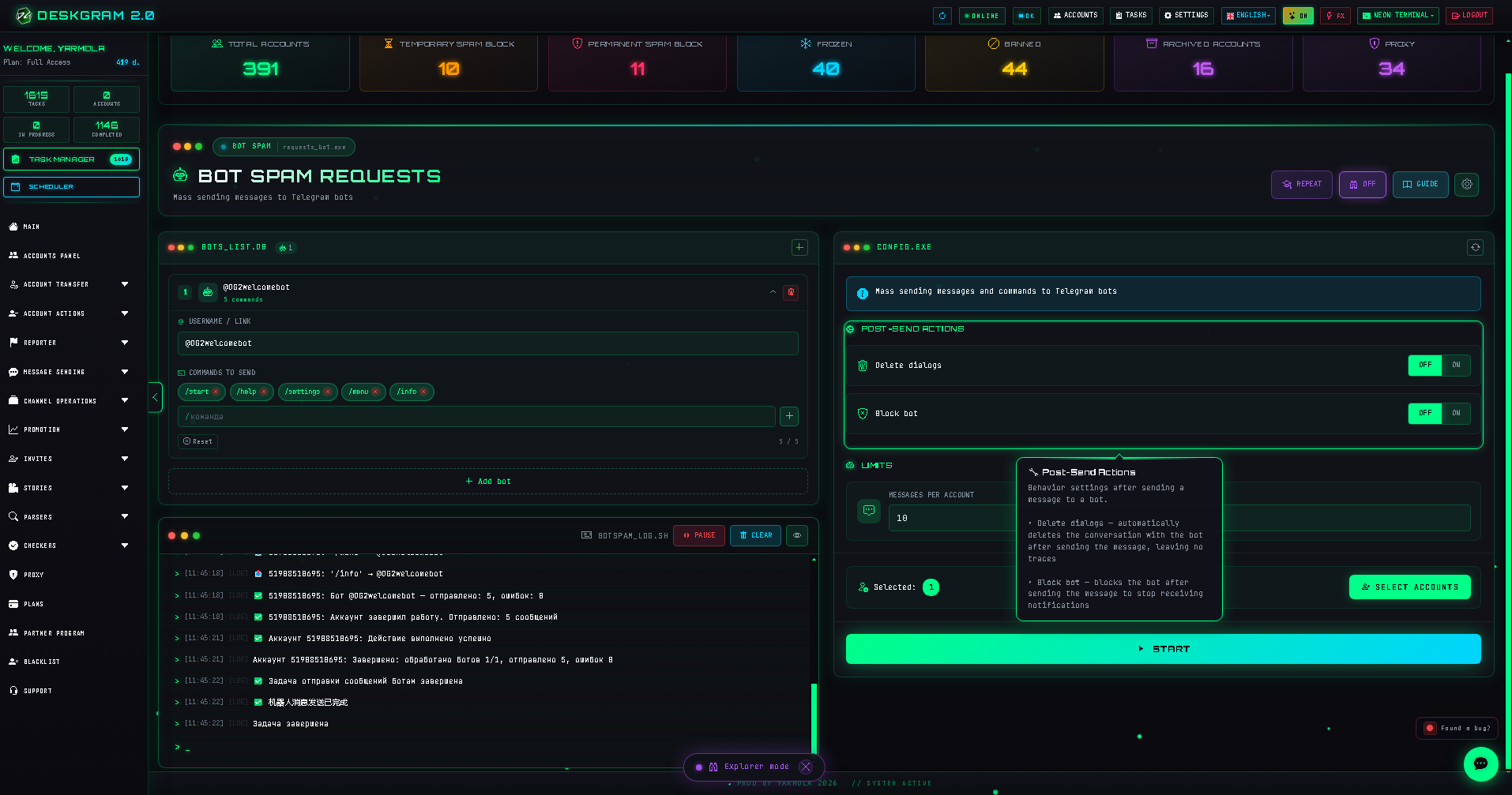Image resolution: width=1512 pixels, height=795 pixels.
Task: Expand Message Sending sidebar section
Action: (x=69, y=372)
